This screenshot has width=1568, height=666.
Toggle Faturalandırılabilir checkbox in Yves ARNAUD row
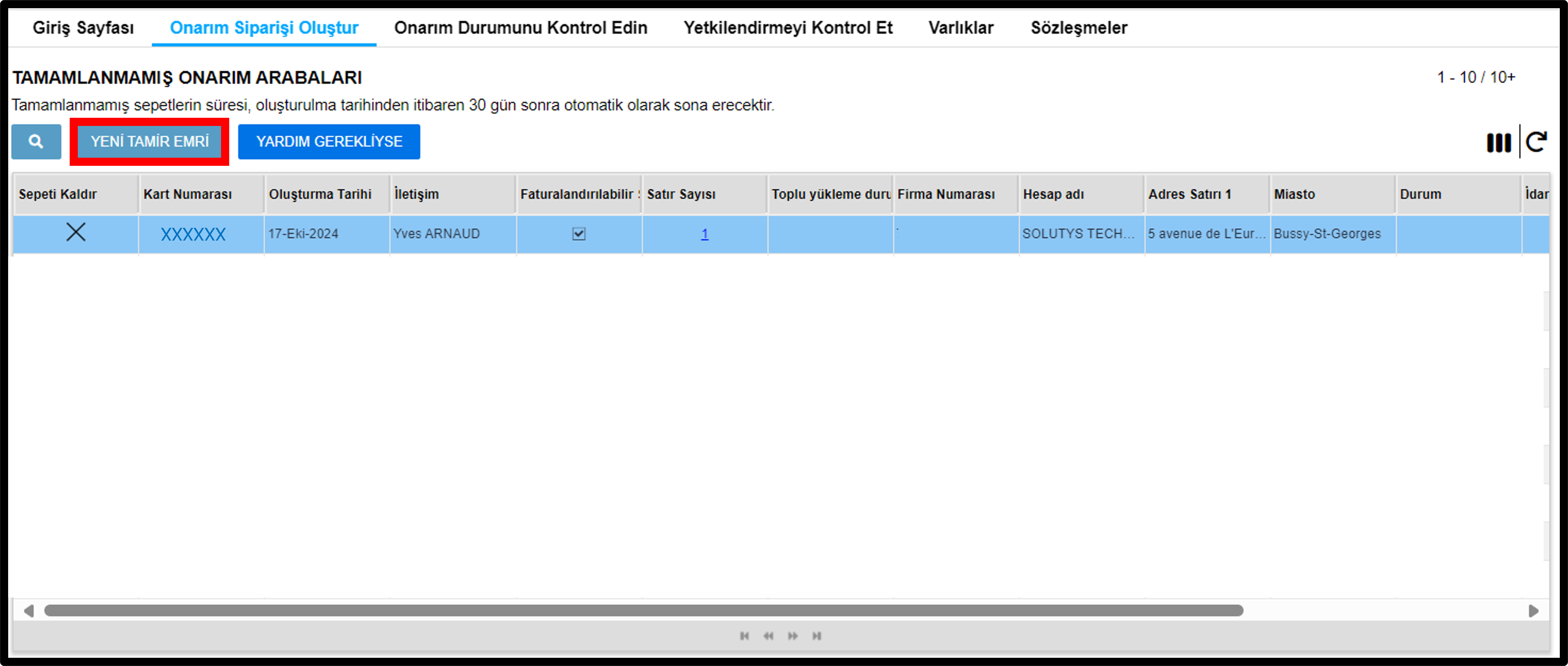[579, 233]
